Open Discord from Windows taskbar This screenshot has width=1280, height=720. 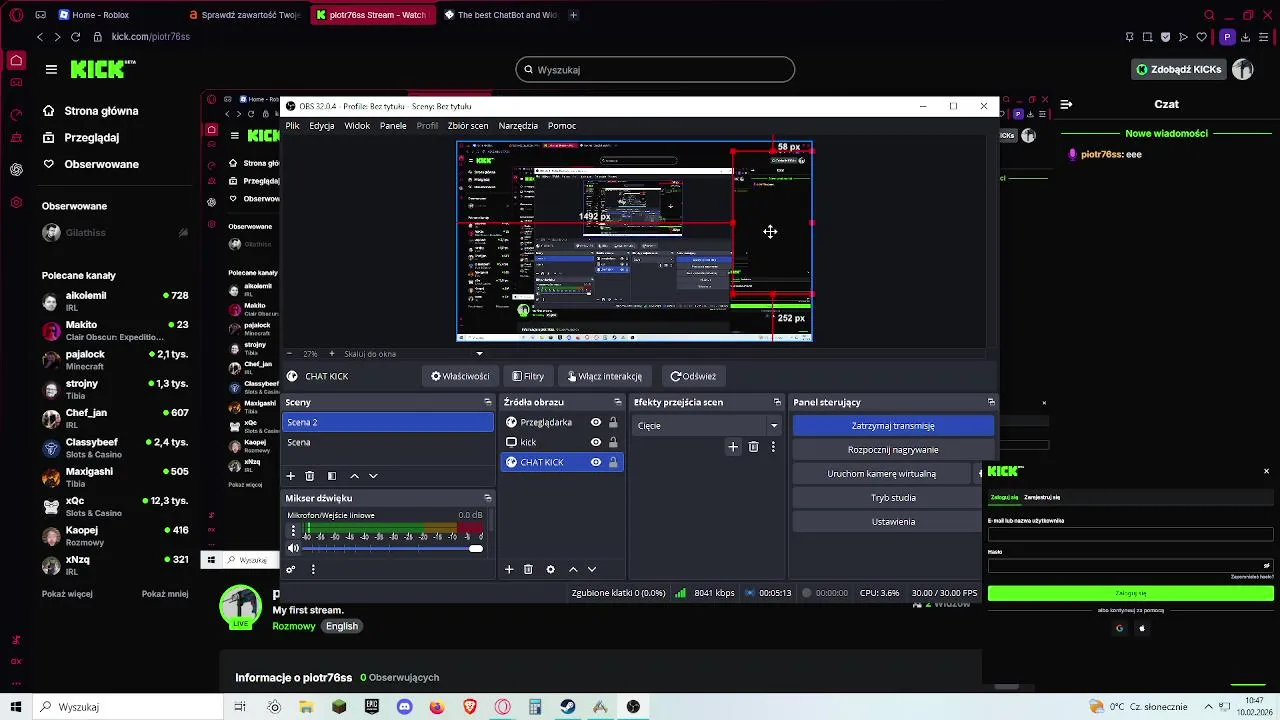pos(404,707)
